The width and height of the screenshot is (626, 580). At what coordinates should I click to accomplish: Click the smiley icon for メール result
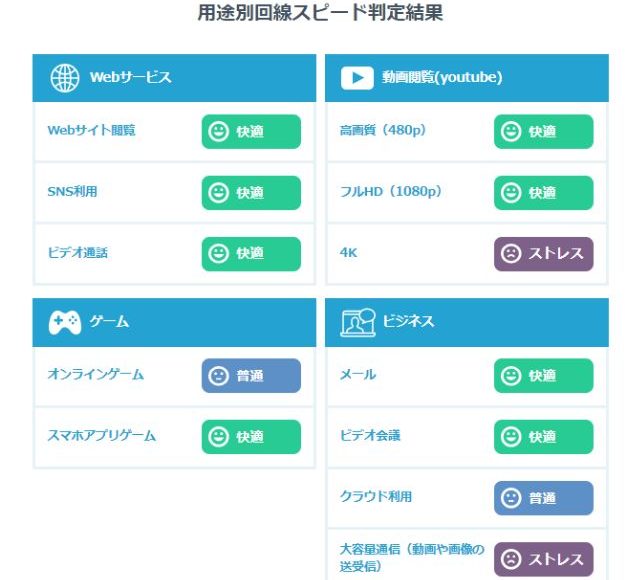(x=511, y=376)
